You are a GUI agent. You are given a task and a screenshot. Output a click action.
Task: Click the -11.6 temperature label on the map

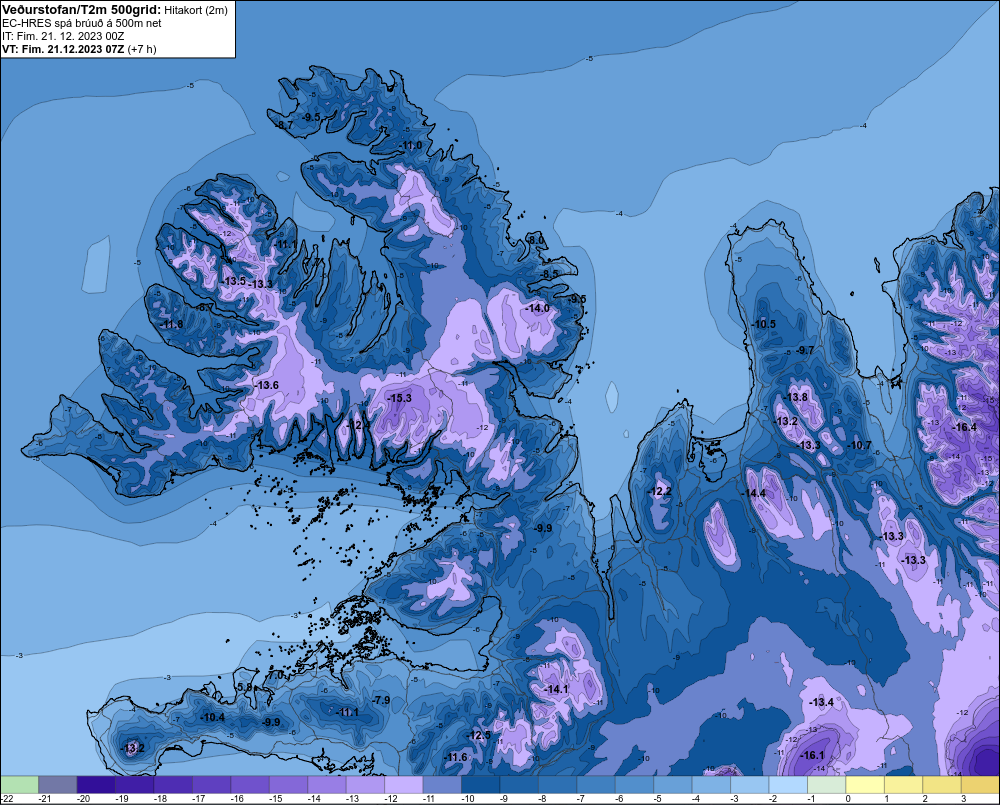coord(455,757)
